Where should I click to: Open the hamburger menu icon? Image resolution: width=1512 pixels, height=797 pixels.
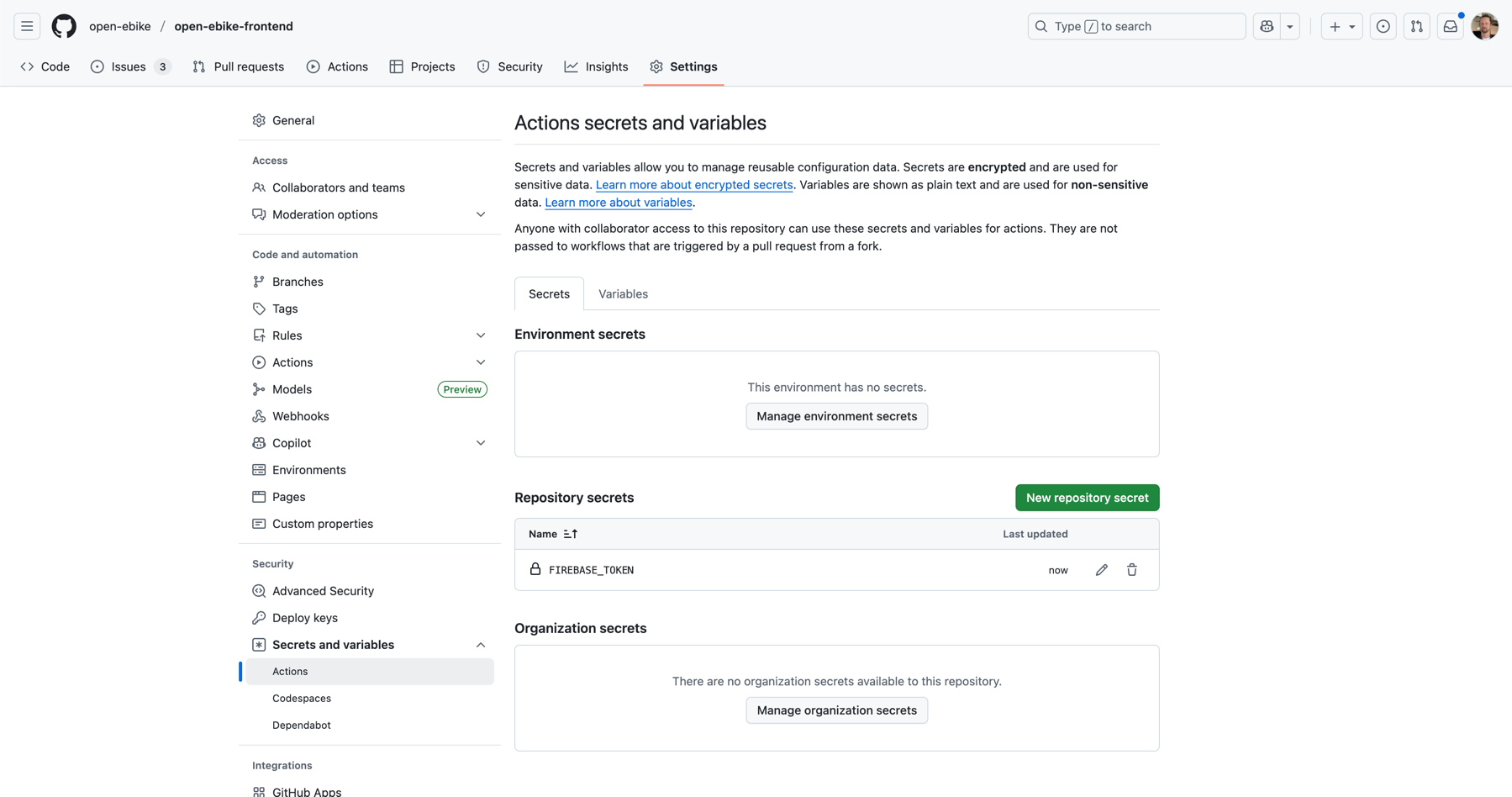click(x=27, y=26)
